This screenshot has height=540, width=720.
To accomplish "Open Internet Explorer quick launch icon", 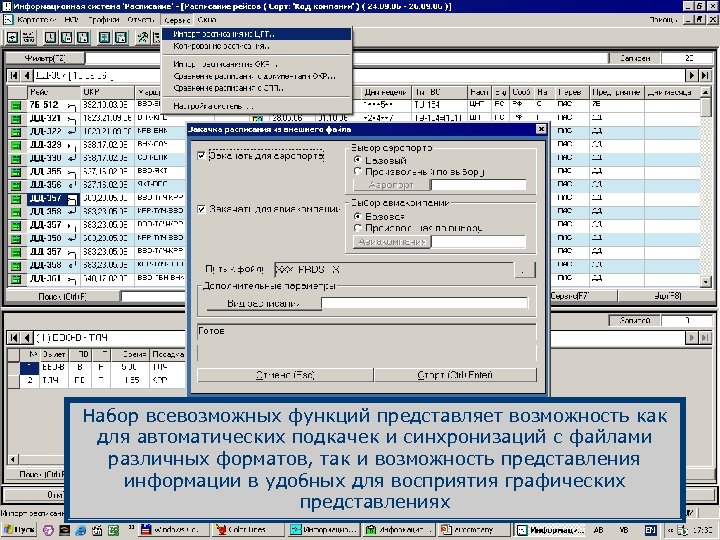I will pos(81,530).
